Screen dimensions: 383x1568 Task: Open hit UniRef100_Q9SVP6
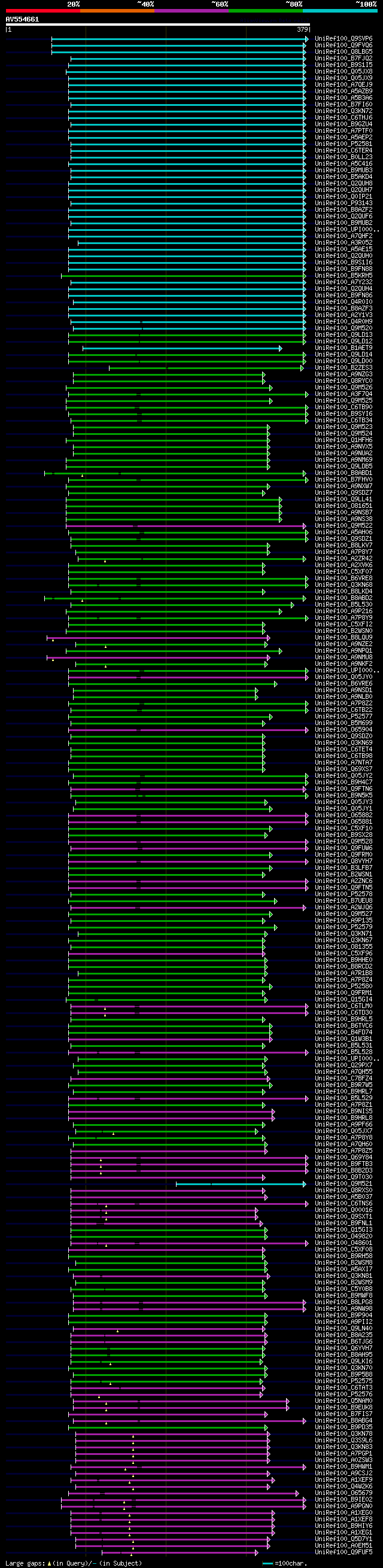[344, 39]
